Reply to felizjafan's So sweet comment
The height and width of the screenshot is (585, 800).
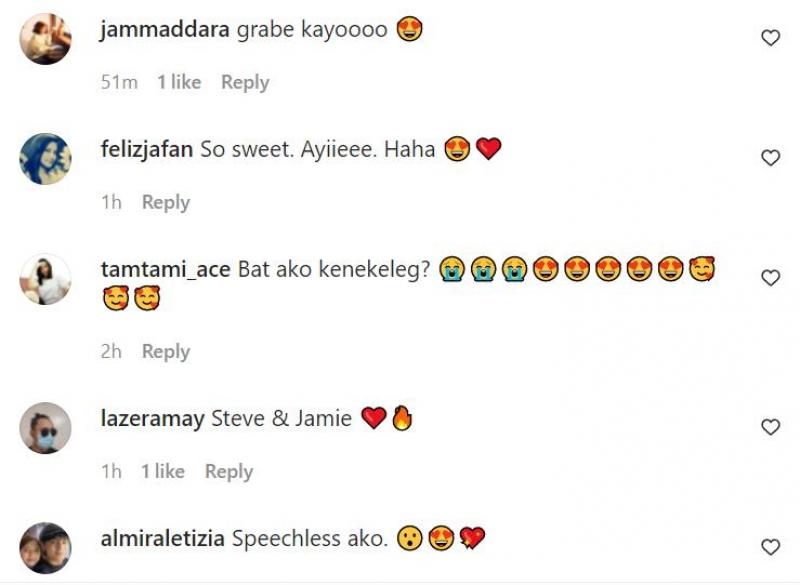click(x=166, y=202)
